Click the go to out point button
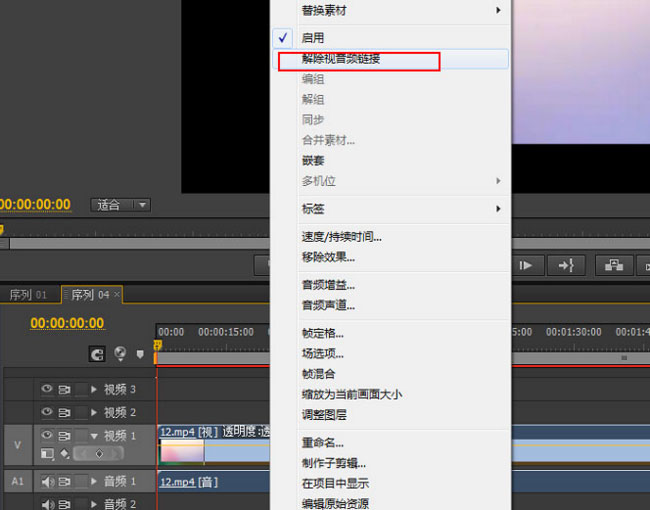 (x=568, y=265)
